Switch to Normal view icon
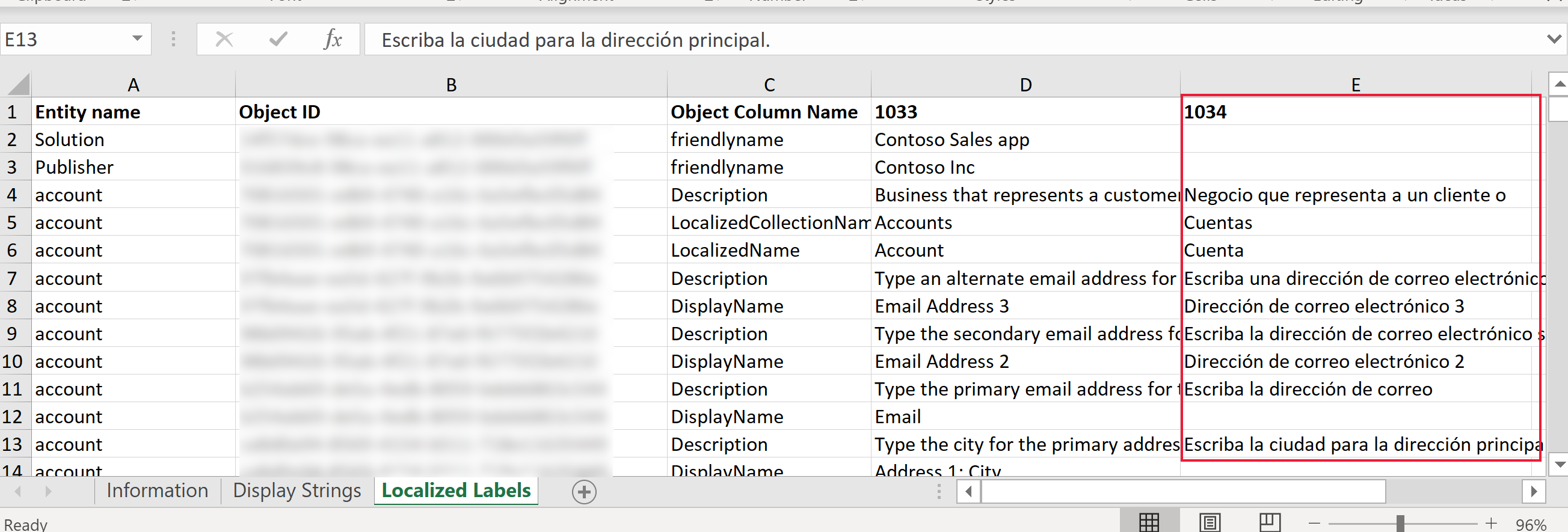The width and height of the screenshot is (1568, 532). [1149, 522]
